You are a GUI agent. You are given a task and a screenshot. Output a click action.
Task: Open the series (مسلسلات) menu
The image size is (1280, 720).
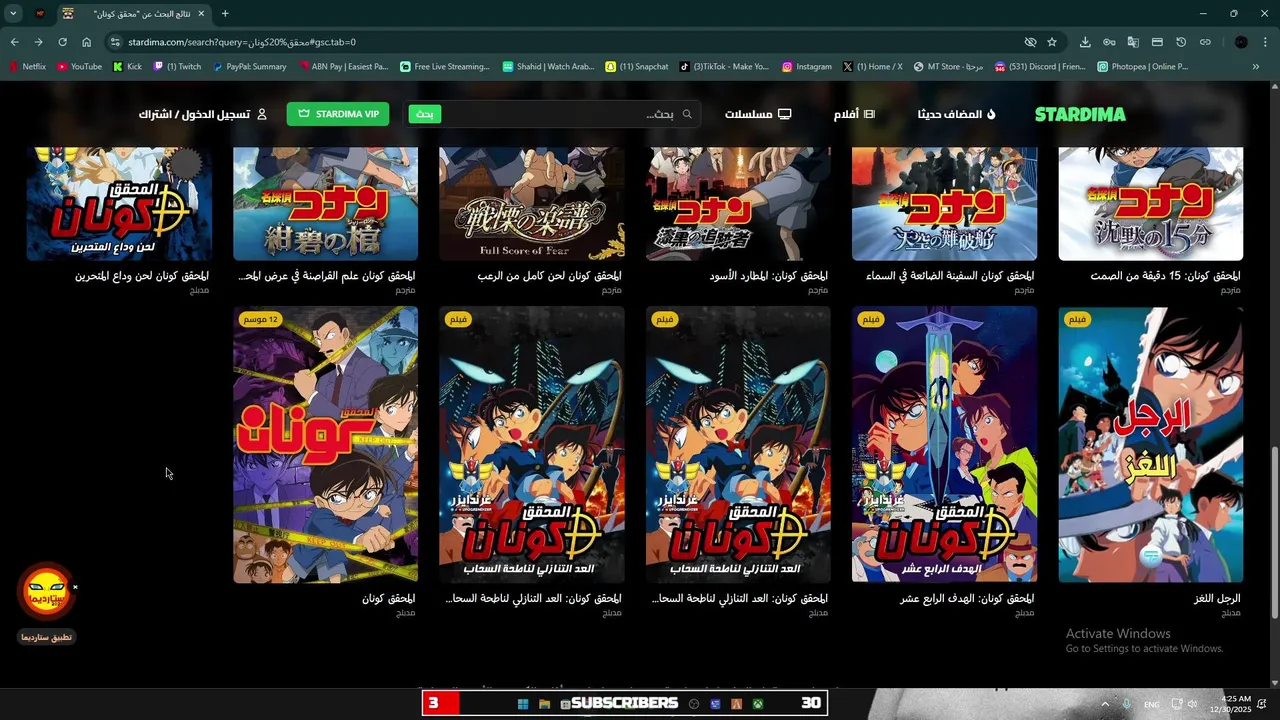(x=758, y=114)
